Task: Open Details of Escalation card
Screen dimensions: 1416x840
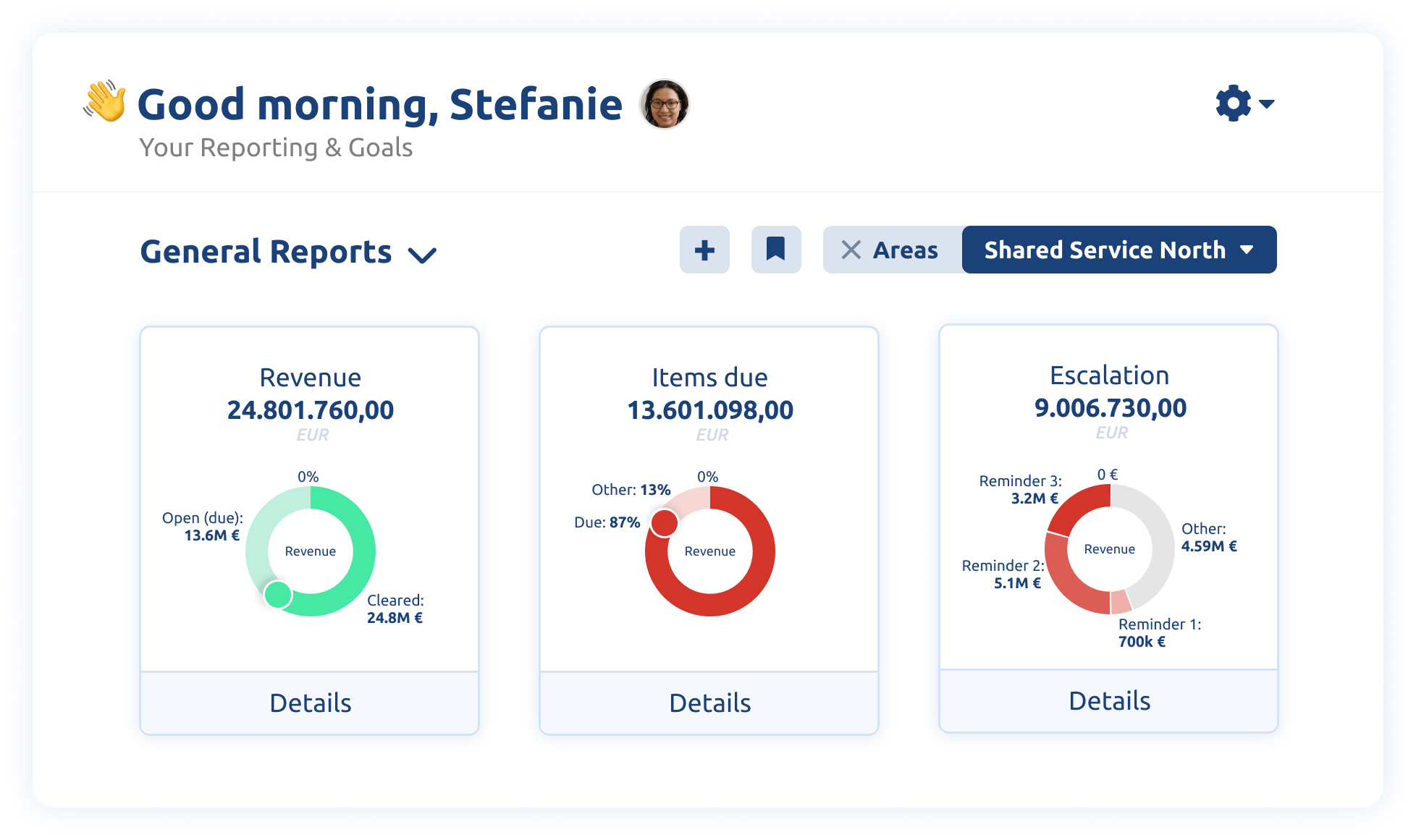Action: point(1109,700)
